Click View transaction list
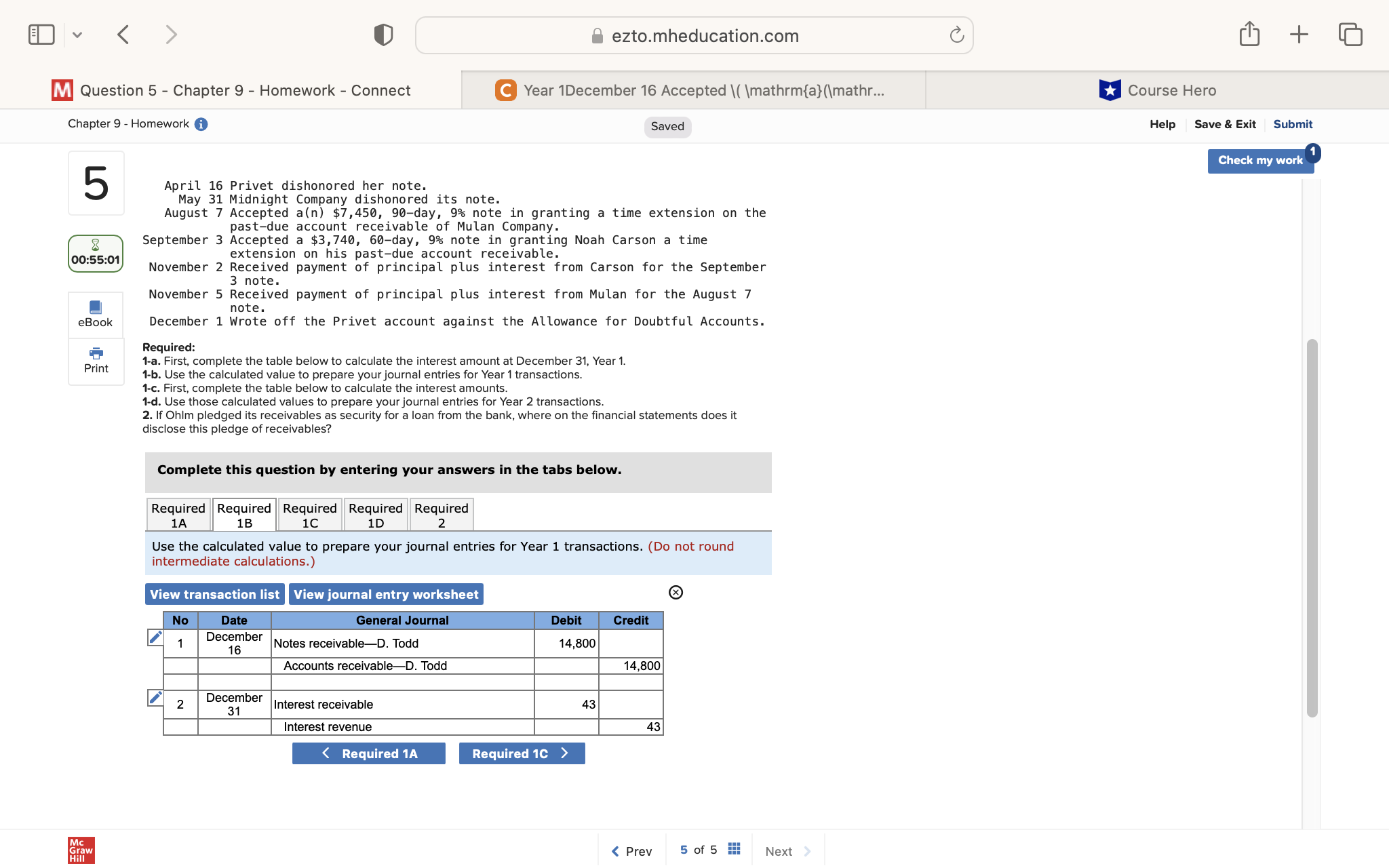 214,593
